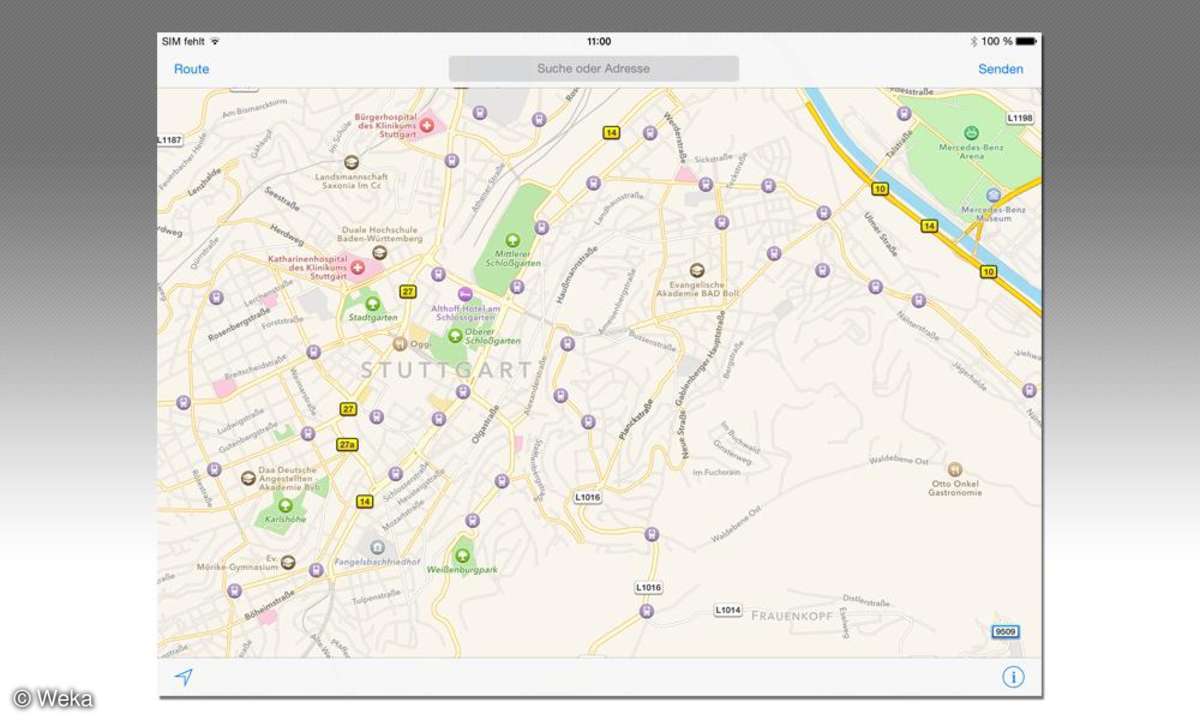The width and height of the screenshot is (1200, 720).
Task: Focus the Suche oder Adresse search field
Action: pos(594,69)
